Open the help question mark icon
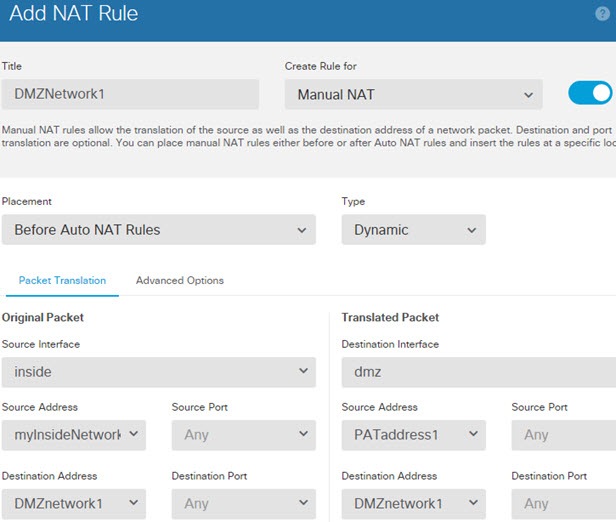The height and width of the screenshot is (522, 616). [602, 14]
